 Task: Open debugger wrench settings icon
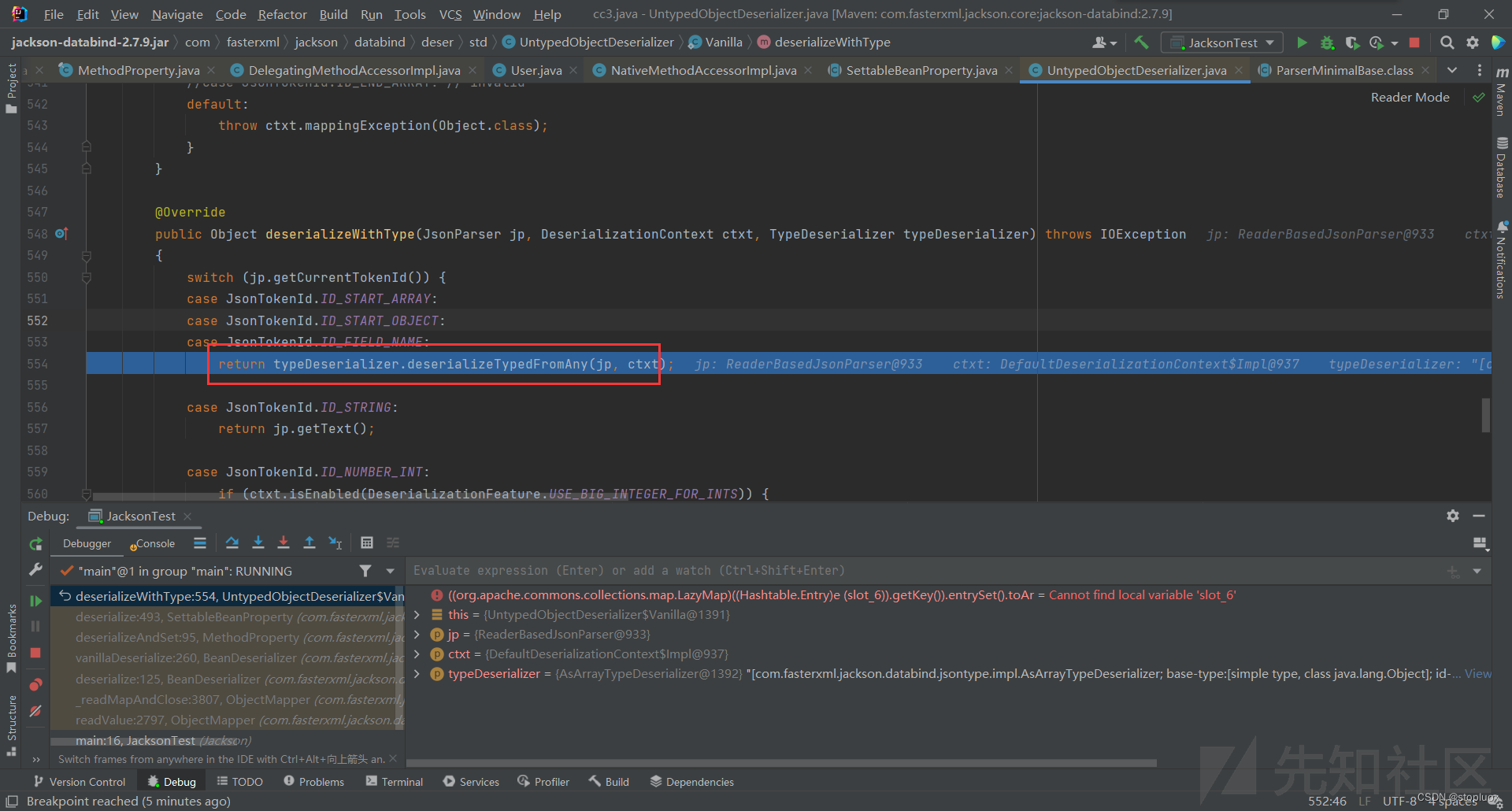coord(35,568)
